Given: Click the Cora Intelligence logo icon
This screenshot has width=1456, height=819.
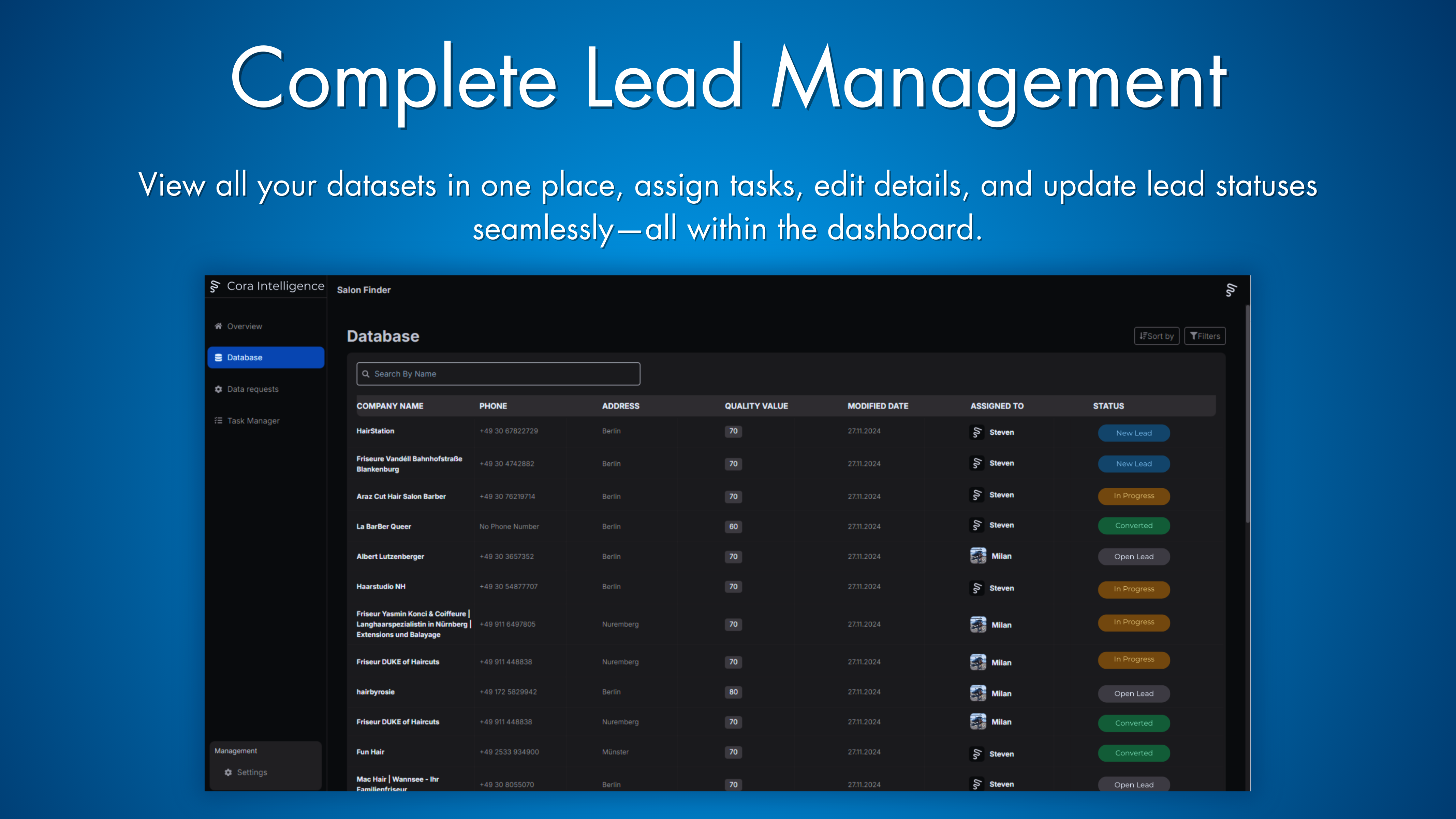Looking at the screenshot, I should click(215, 287).
